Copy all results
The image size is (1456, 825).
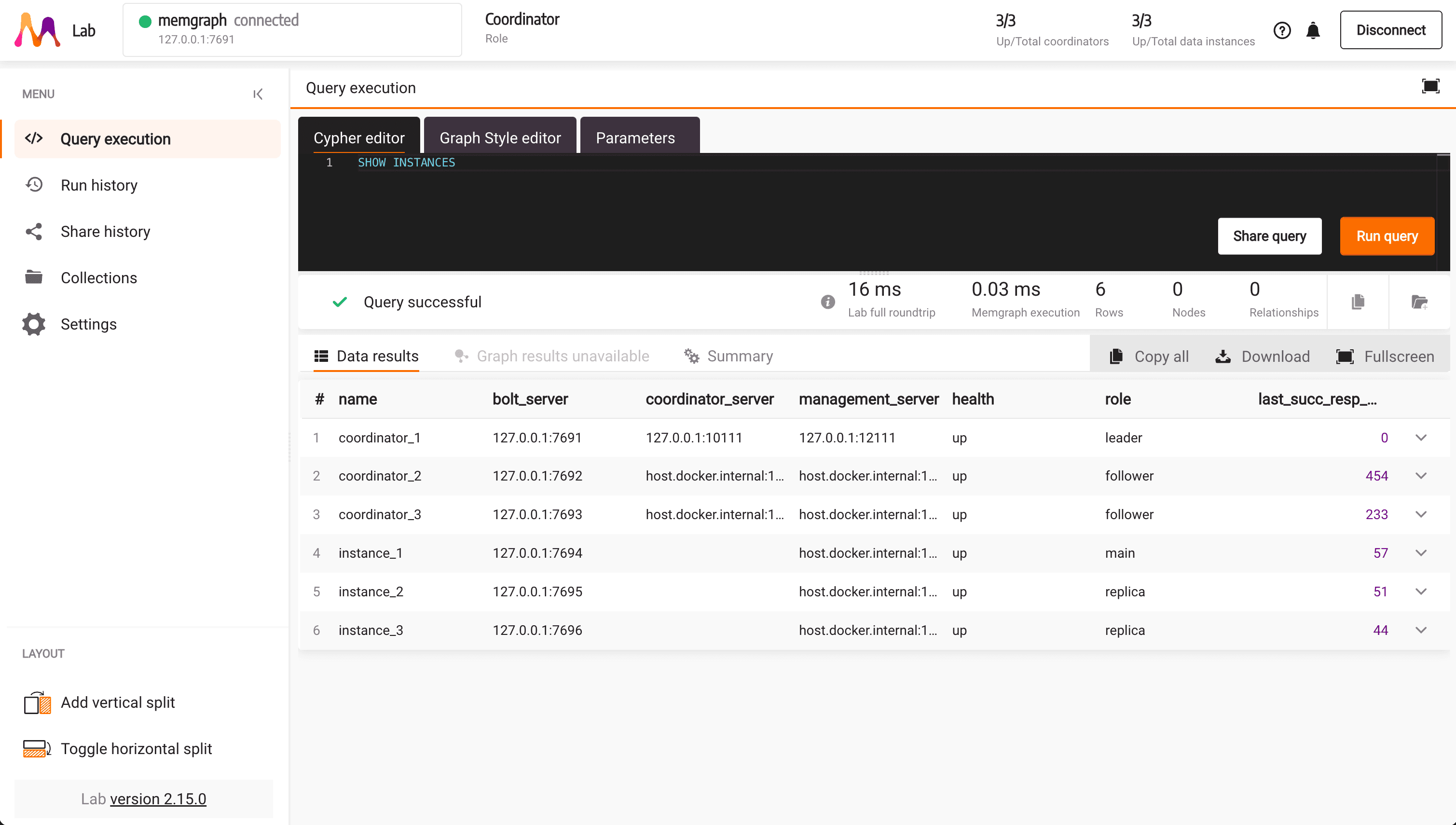point(1149,357)
